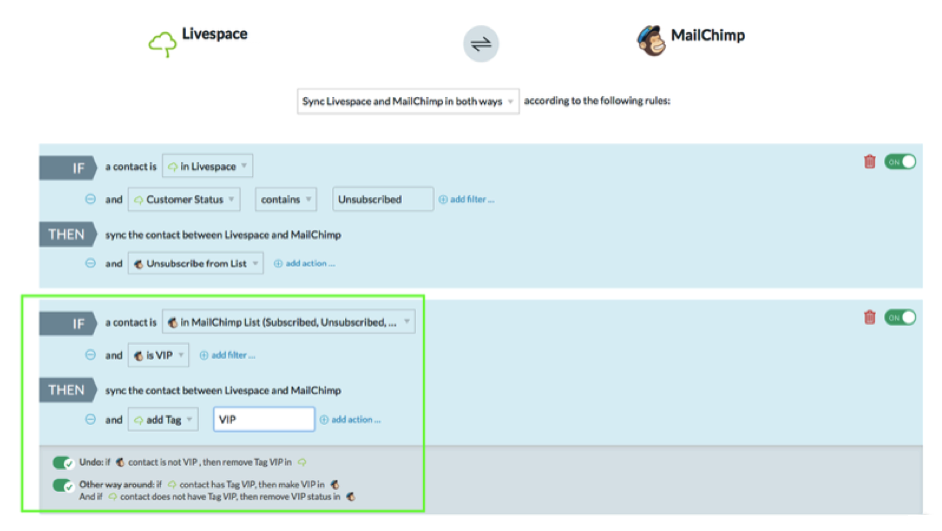Screen dimensions: 942x531
Task: Click the Unsubscribed value field
Action: coord(383,199)
